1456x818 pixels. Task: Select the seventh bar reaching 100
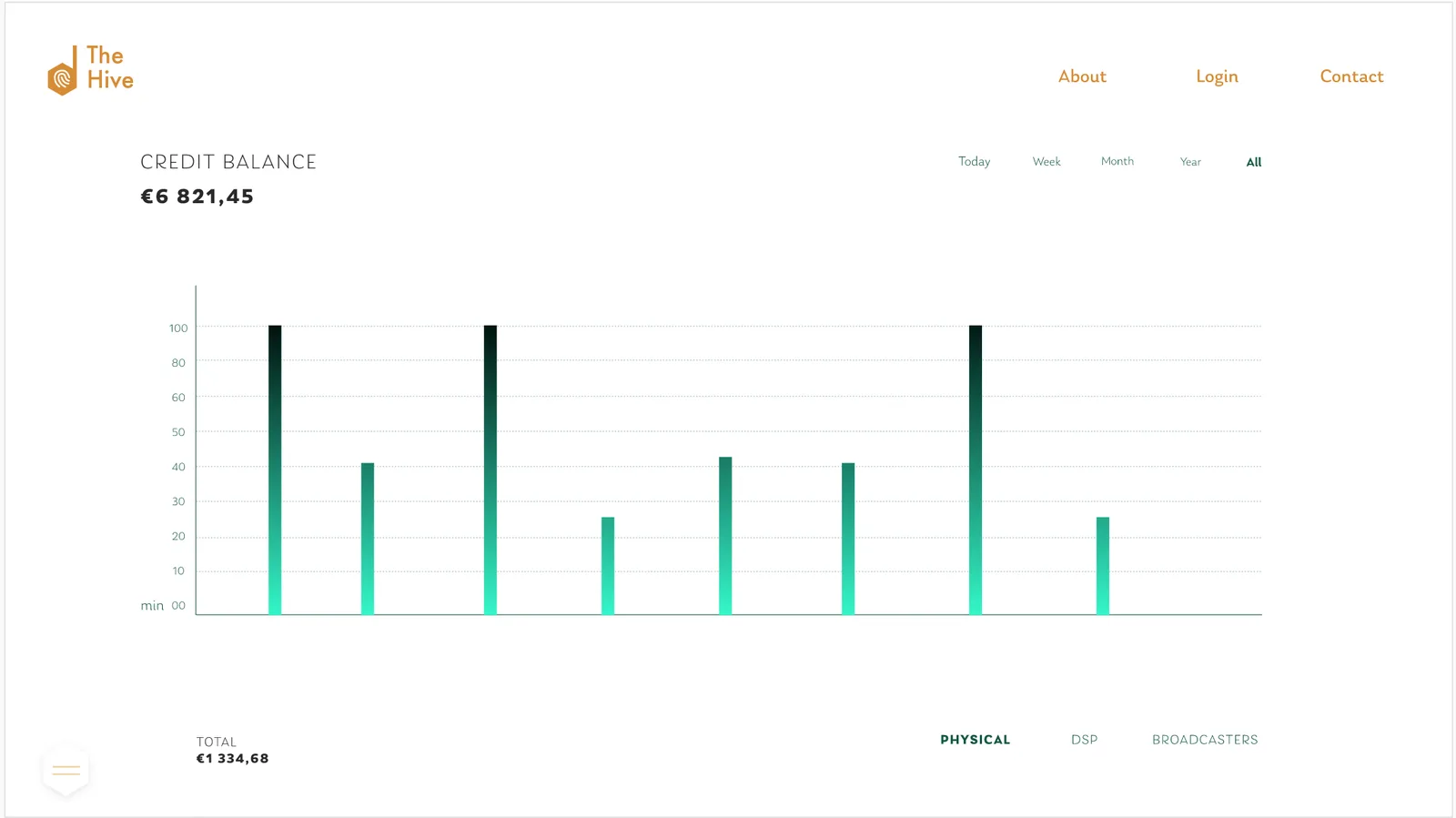(x=976, y=470)
